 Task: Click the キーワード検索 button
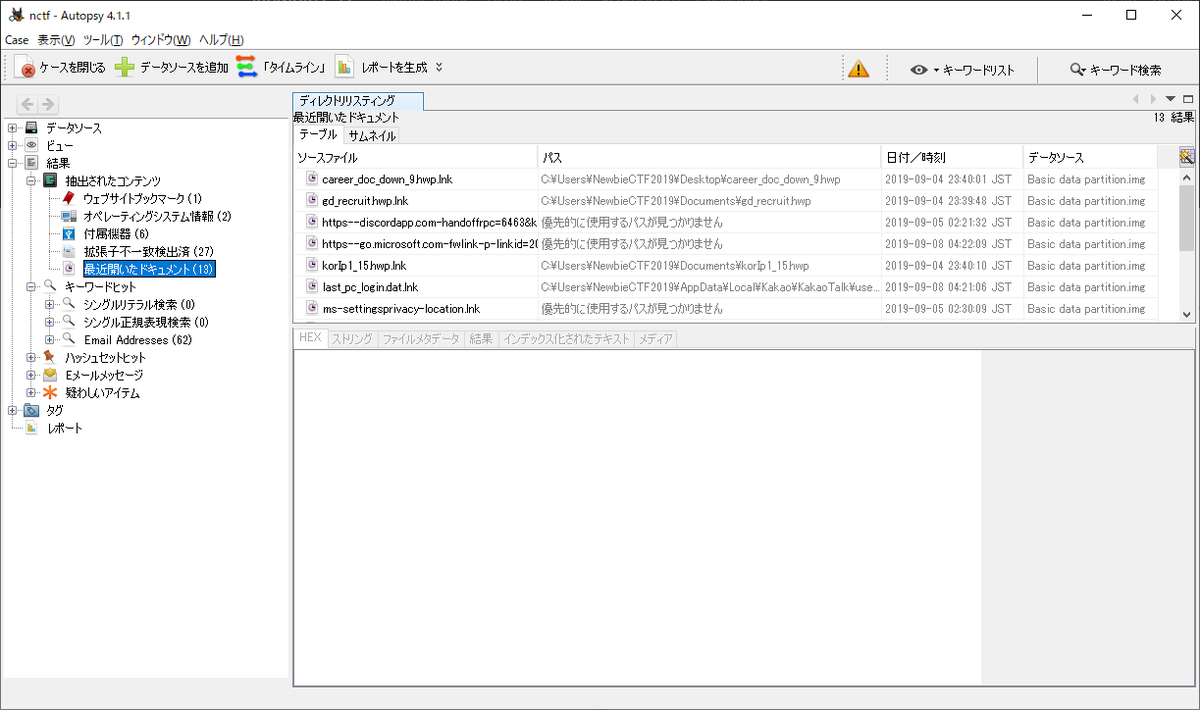click(x=1121, y=68)
